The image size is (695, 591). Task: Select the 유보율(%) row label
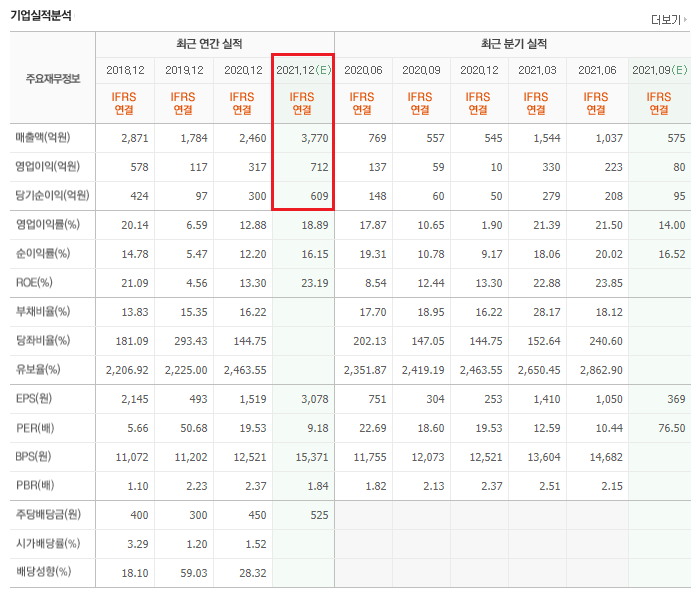point(38,369)
